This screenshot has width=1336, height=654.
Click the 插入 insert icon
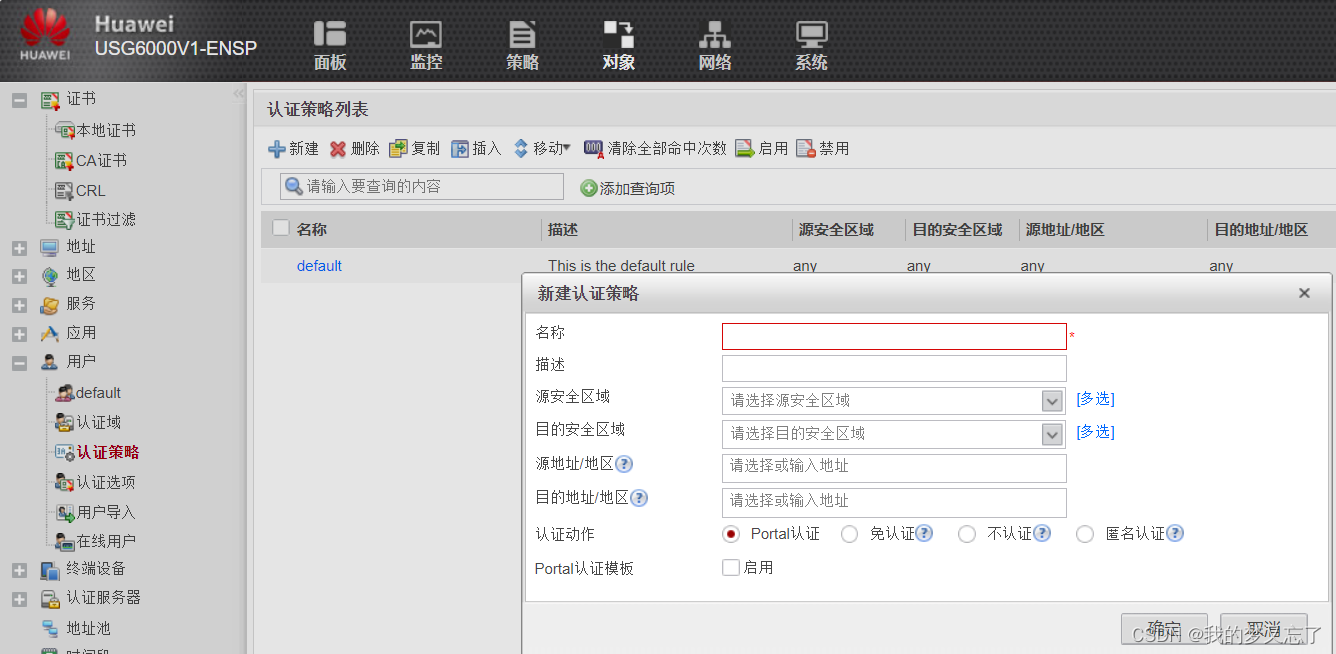[474, 147]
